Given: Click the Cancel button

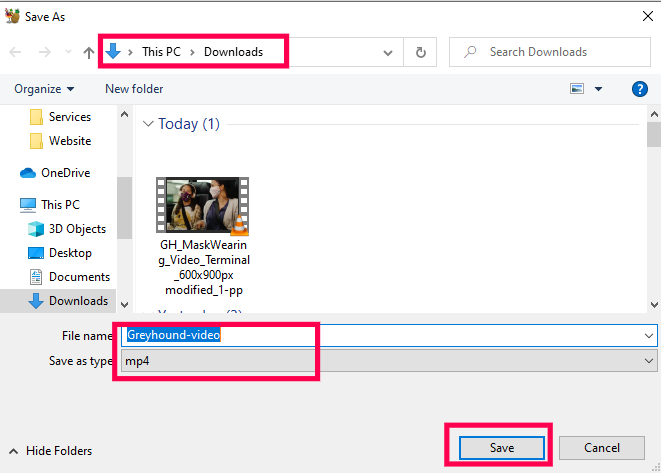Looking at the screenshot, I should point(602,448).
